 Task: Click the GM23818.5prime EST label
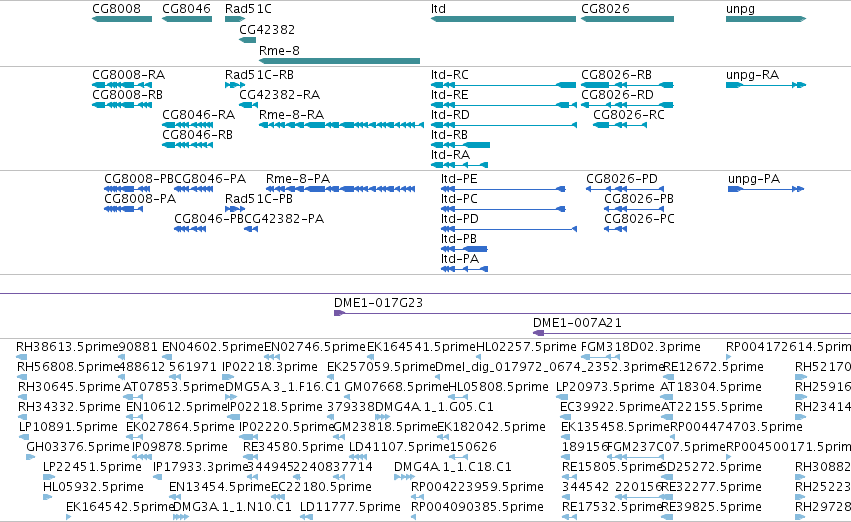385,427
